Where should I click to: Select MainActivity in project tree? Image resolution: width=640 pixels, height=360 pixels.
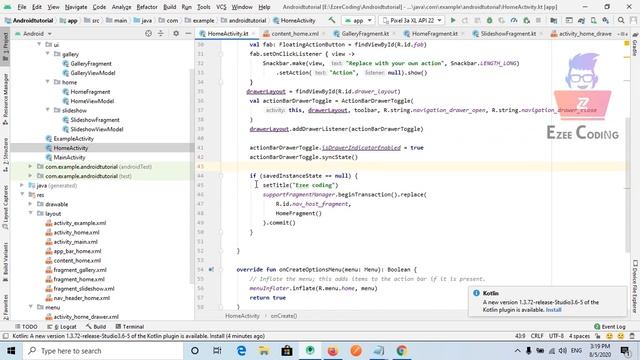[x=69, y=157]
